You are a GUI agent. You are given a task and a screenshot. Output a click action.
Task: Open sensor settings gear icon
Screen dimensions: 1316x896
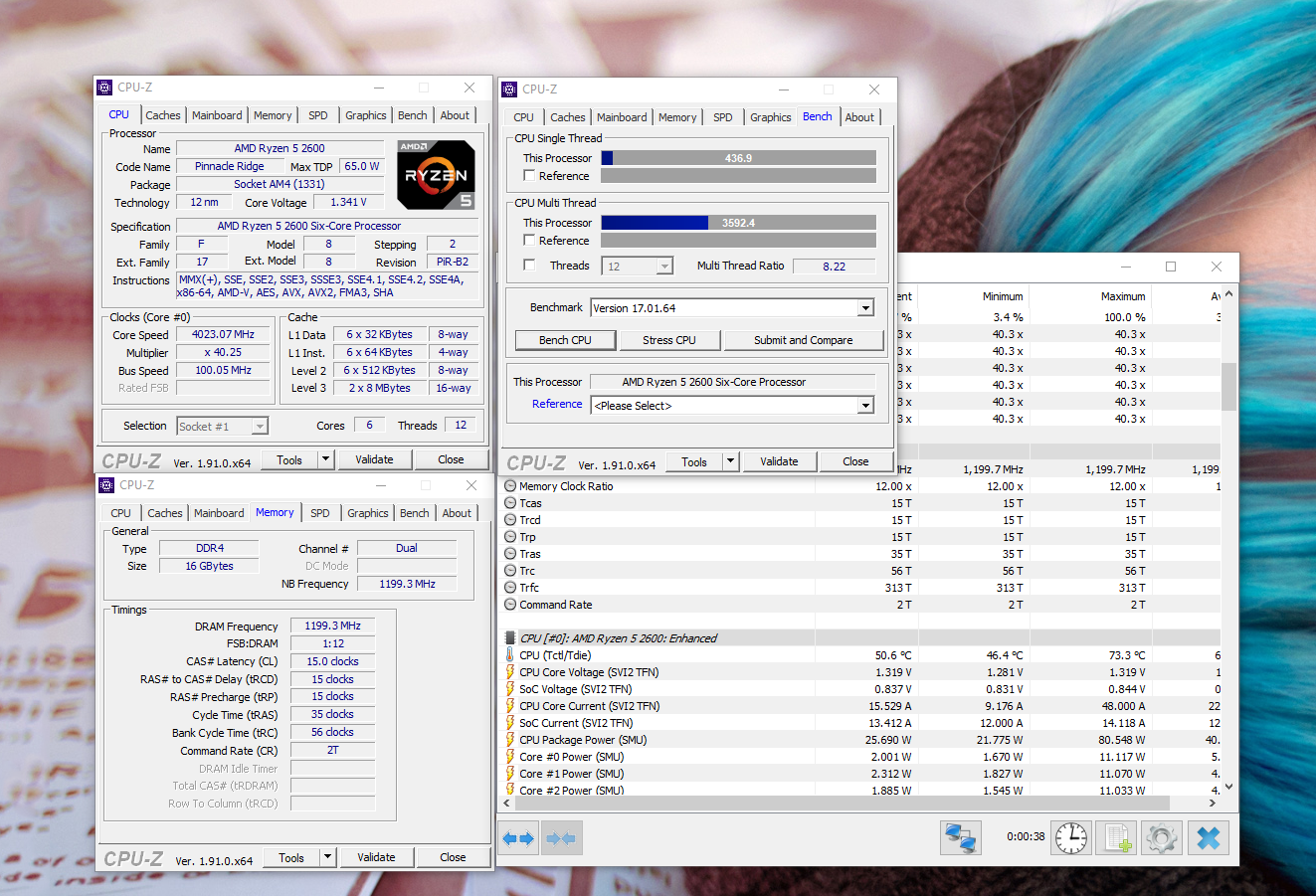pos(1162,837)
